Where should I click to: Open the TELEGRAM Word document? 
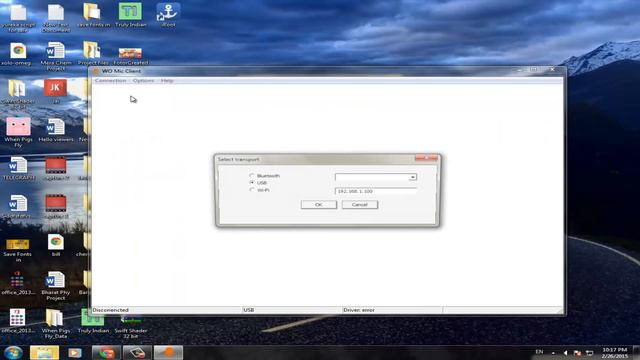[18, 168]
